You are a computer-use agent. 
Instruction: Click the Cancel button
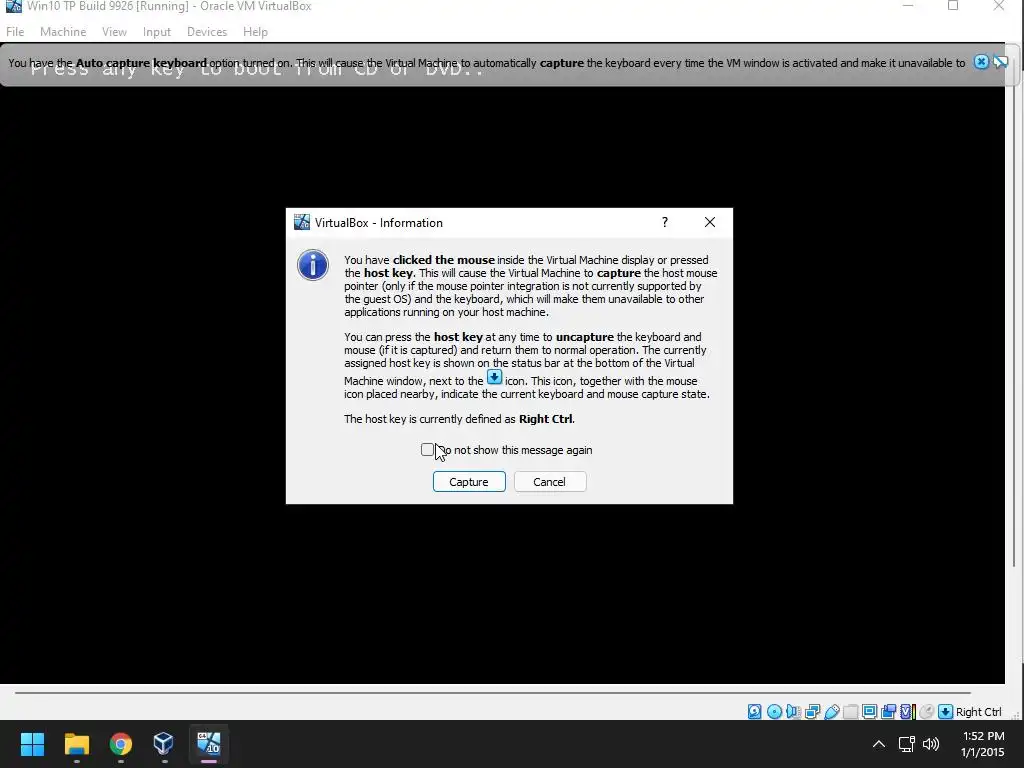550,482
